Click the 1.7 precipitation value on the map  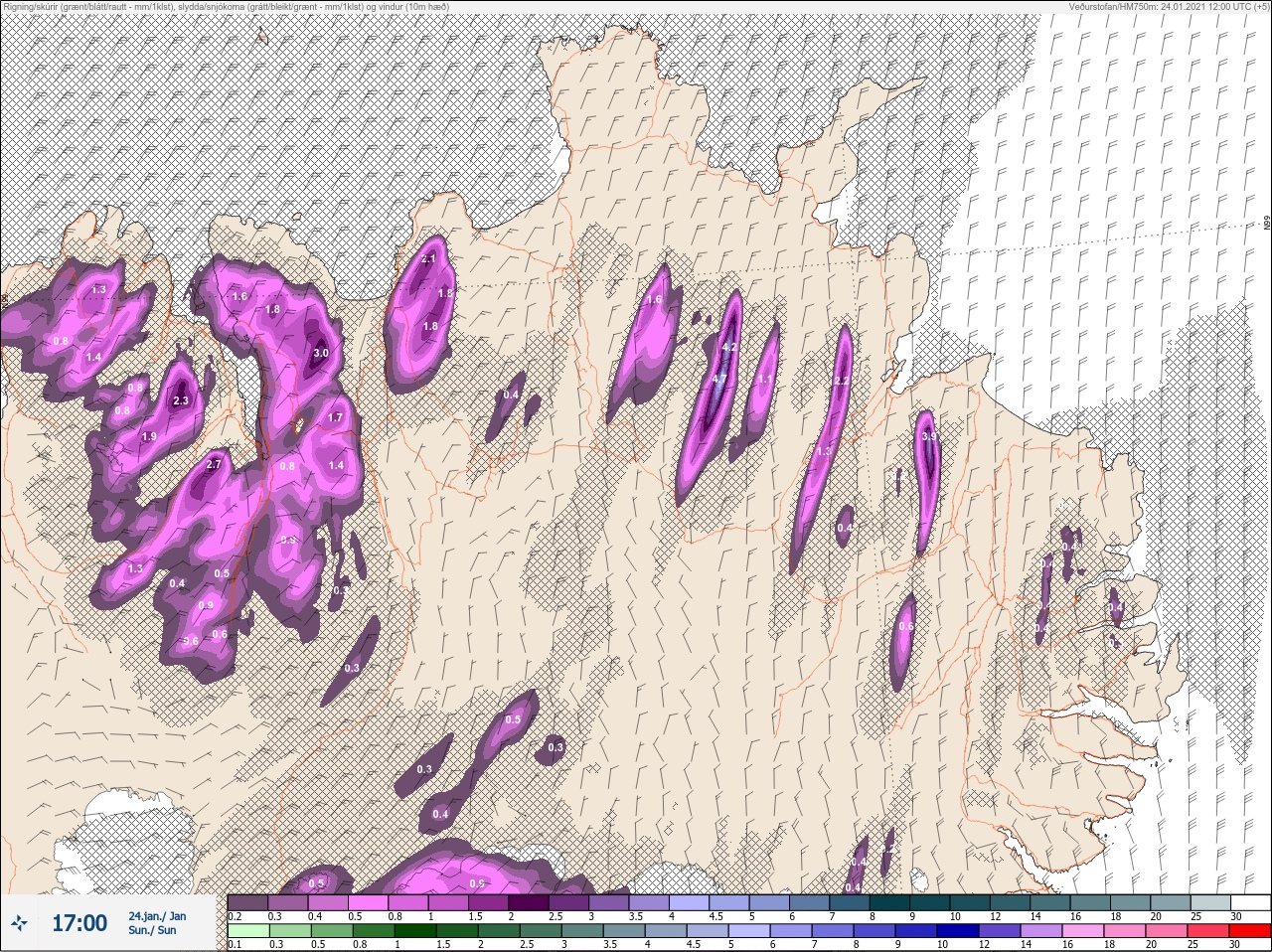pos(335,417)
